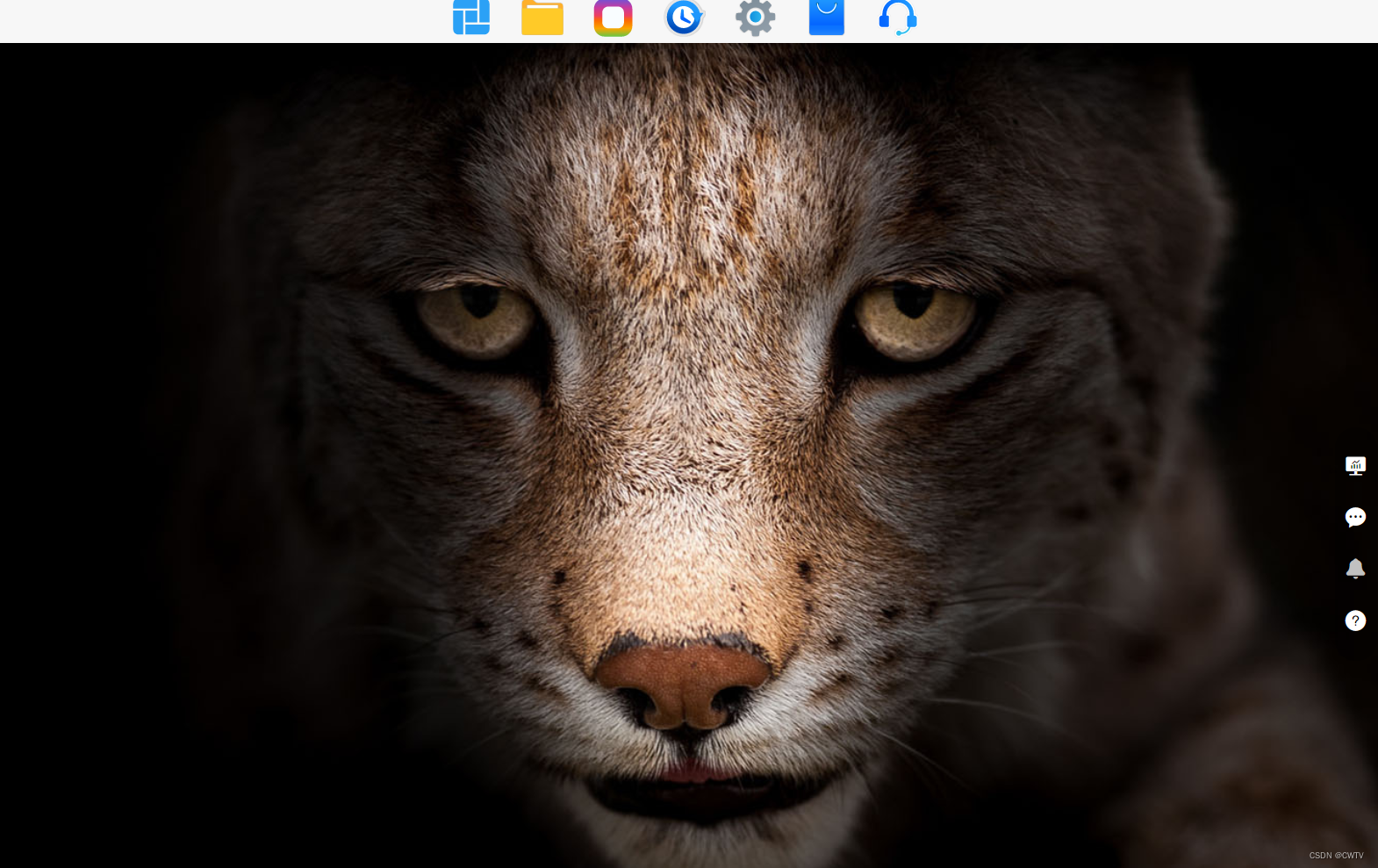Launch the rainbow-bordered square app icon

point(613,18)
